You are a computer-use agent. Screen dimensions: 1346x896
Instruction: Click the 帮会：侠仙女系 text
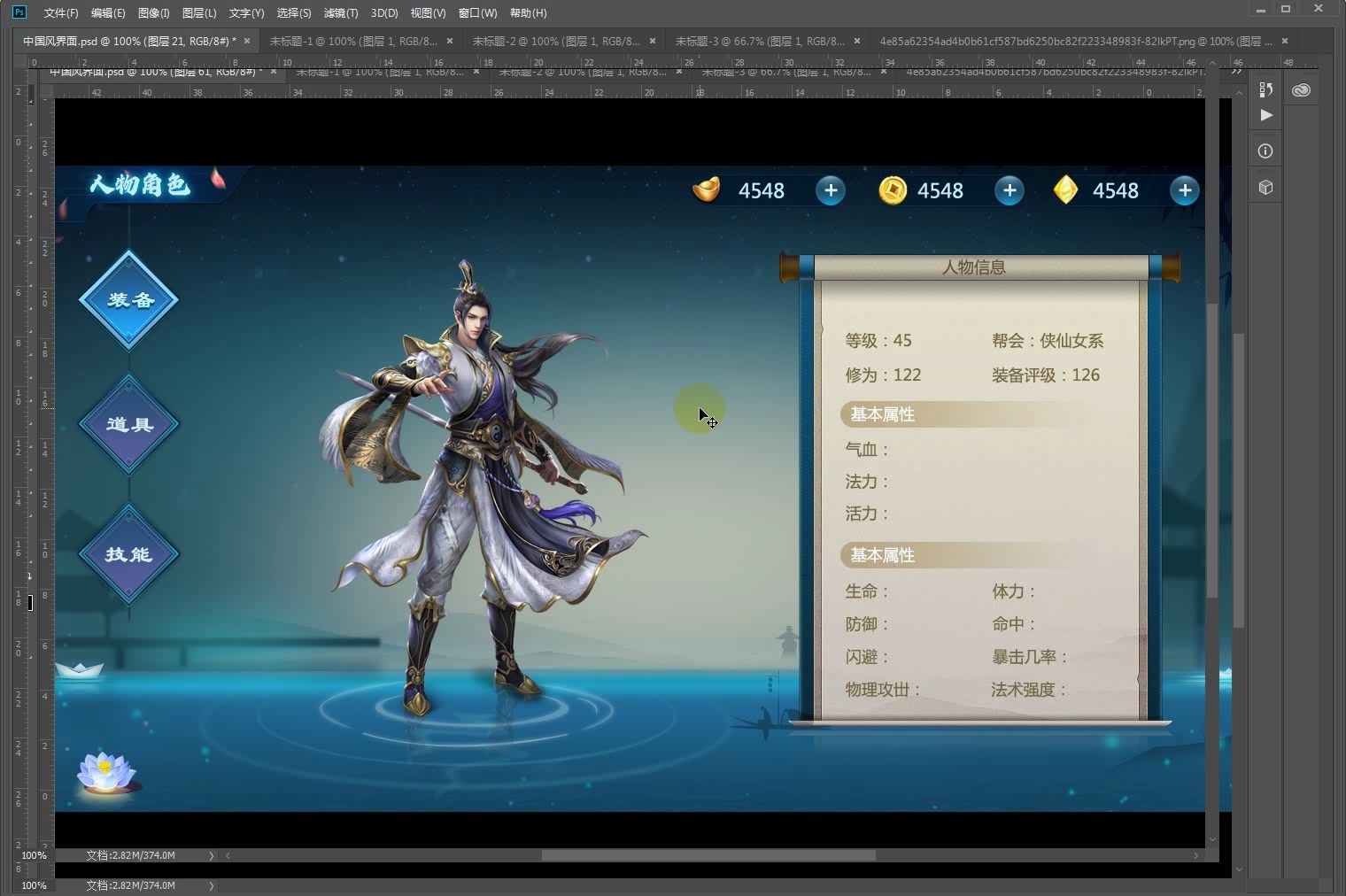(1048, 341)
